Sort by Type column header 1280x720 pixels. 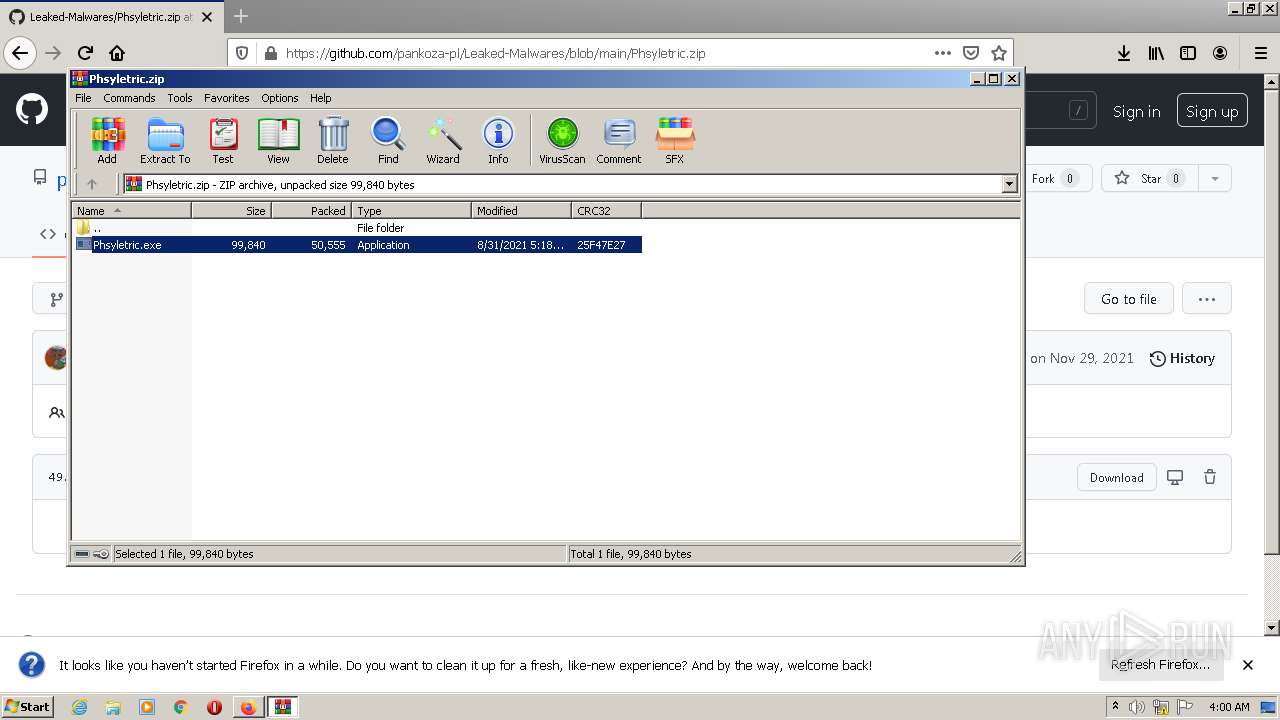(x=411, y=211)
